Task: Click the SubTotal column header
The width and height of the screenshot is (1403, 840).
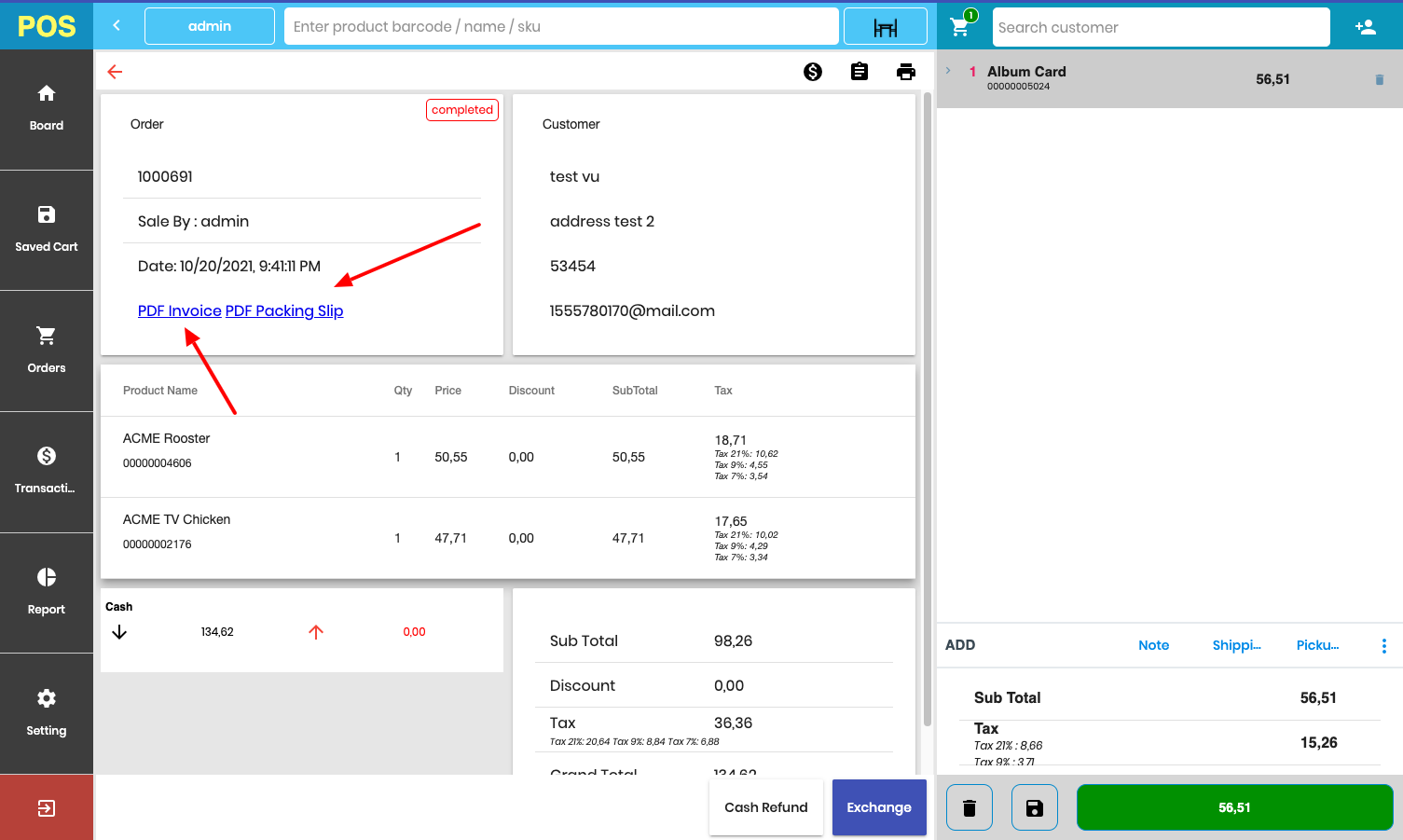Action: click(635, 391)
